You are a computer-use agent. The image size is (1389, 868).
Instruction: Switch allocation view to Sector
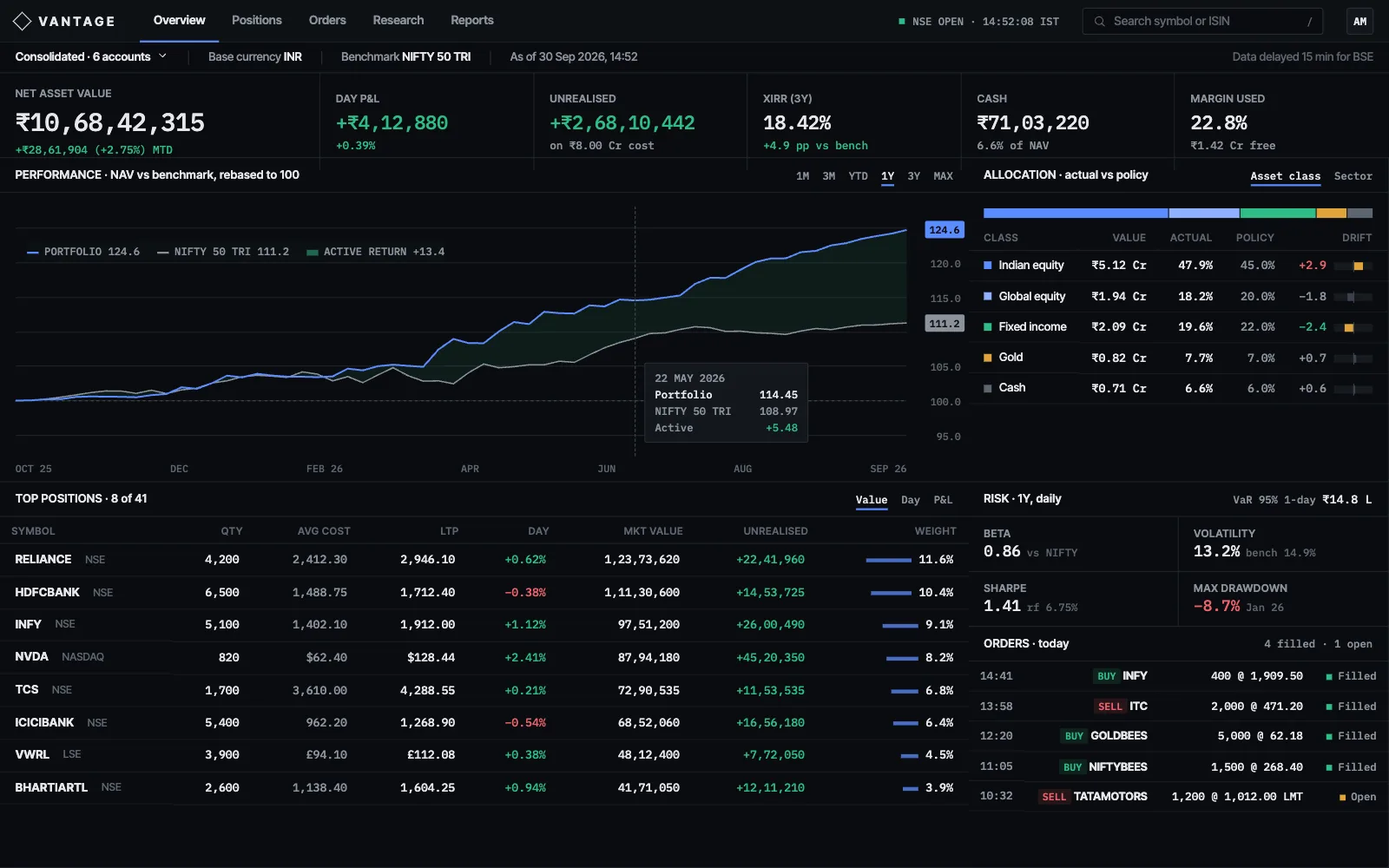point(1353,176)
